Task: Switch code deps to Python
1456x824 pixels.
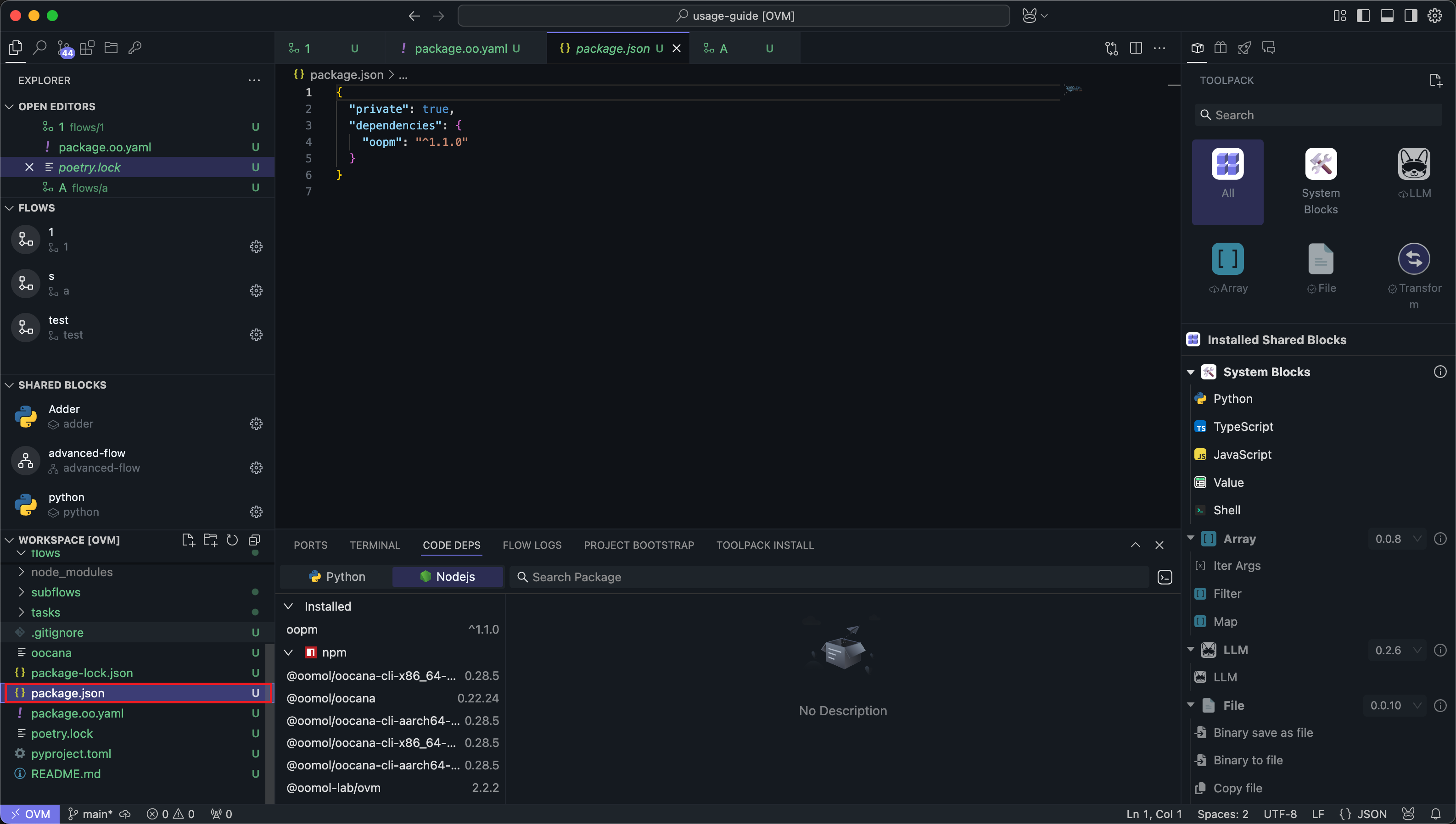Action: 337,577
